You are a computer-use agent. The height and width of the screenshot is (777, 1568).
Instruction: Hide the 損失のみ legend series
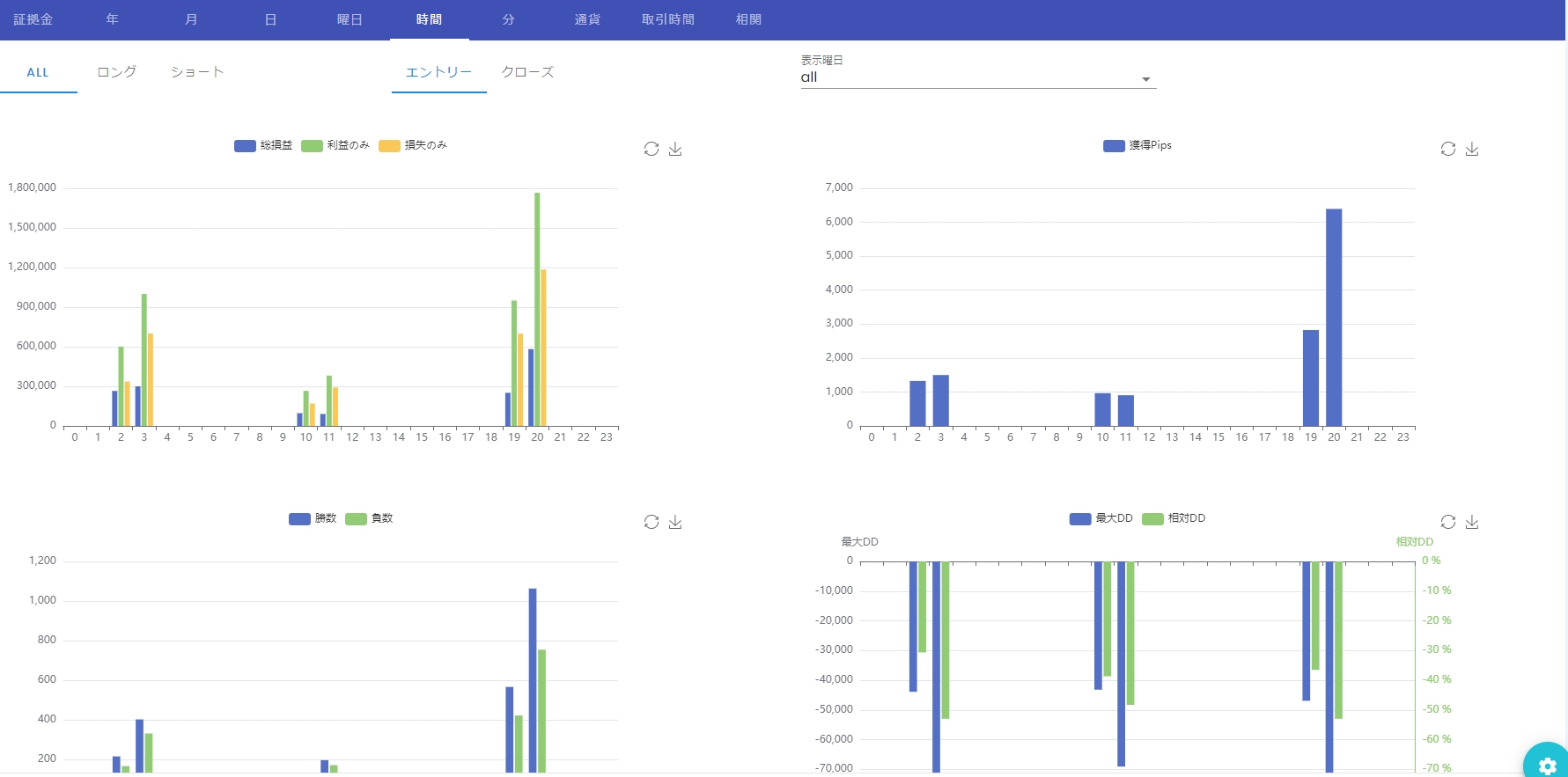tap(413, 146)
